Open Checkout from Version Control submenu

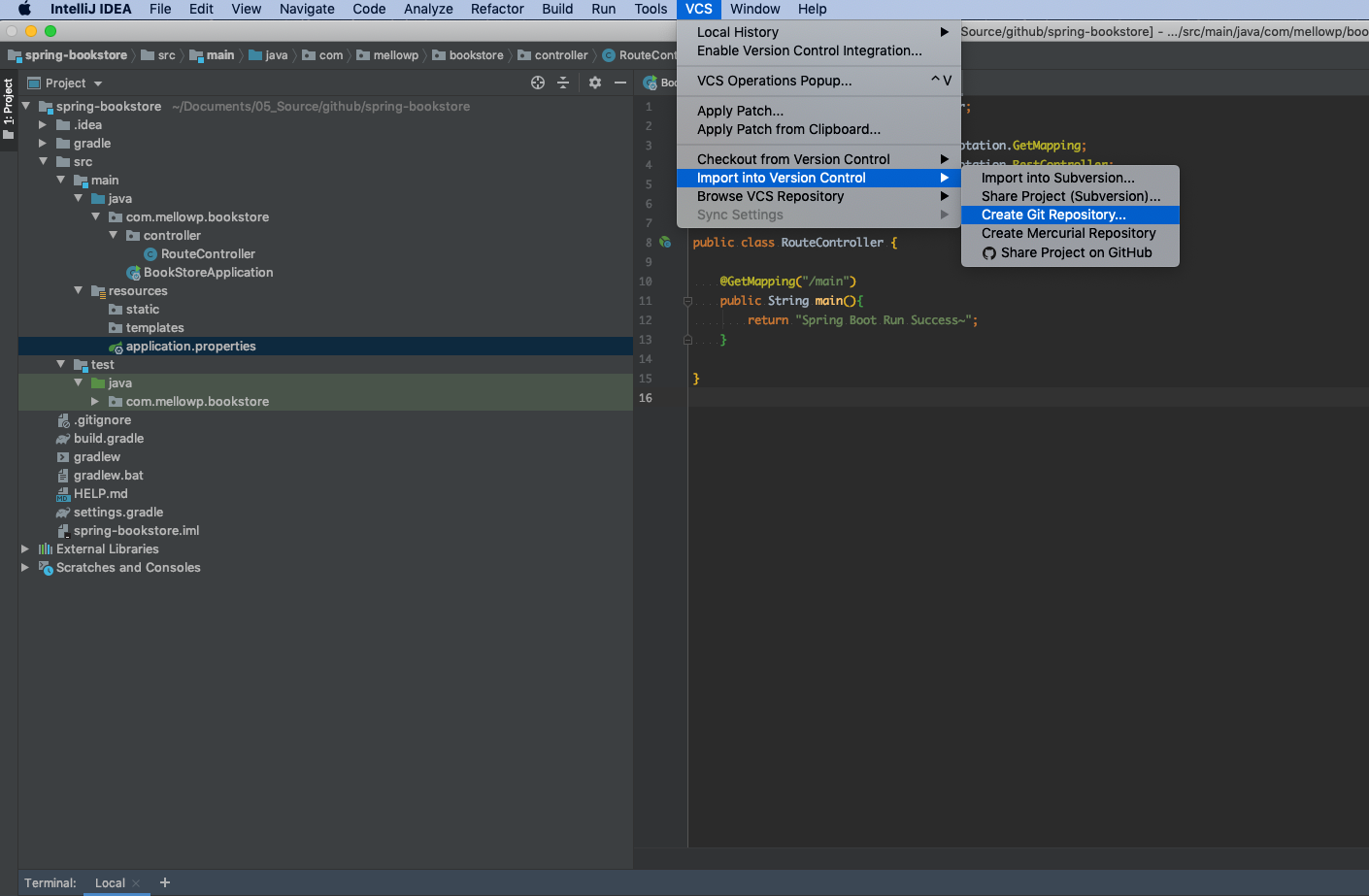[818, 159]
